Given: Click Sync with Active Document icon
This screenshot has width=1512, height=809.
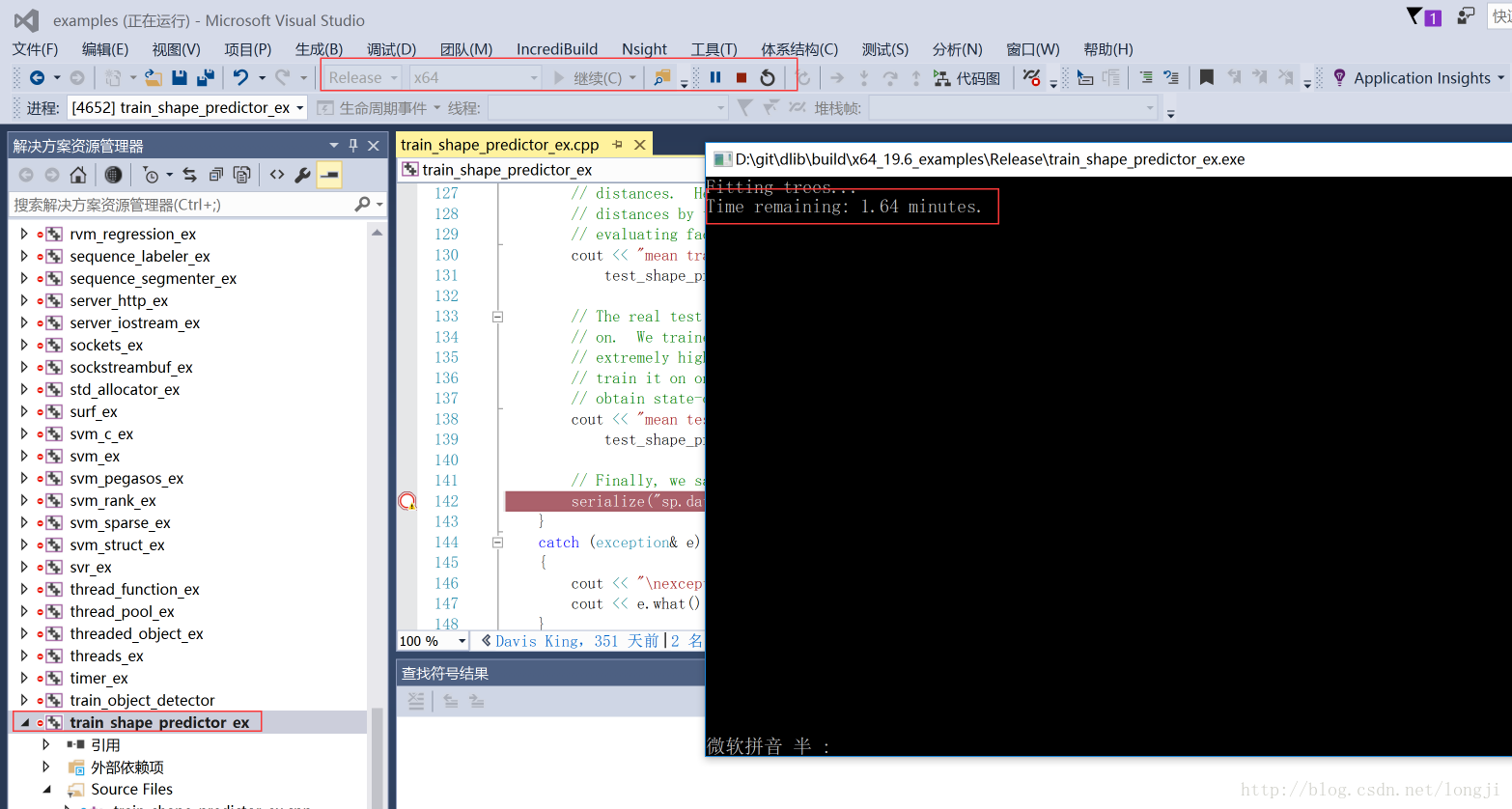Looking at the screenshot, I should pyautogui.click(x=189, y=175).
